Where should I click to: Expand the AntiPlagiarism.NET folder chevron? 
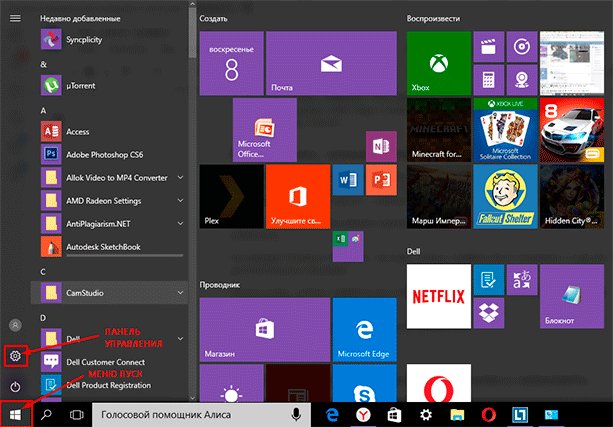[180, 224]
